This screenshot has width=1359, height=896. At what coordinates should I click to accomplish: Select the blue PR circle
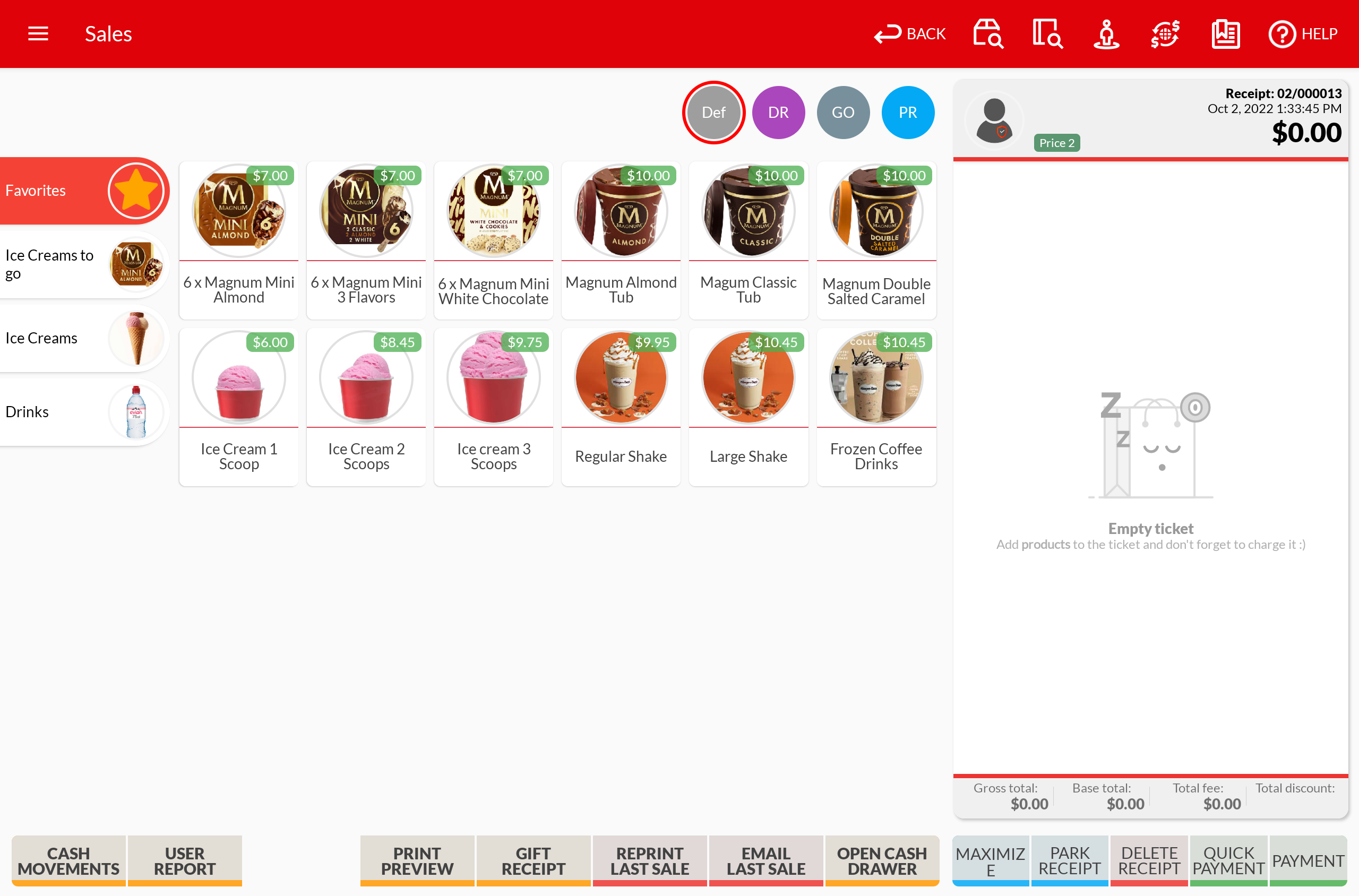click(908, 113)
